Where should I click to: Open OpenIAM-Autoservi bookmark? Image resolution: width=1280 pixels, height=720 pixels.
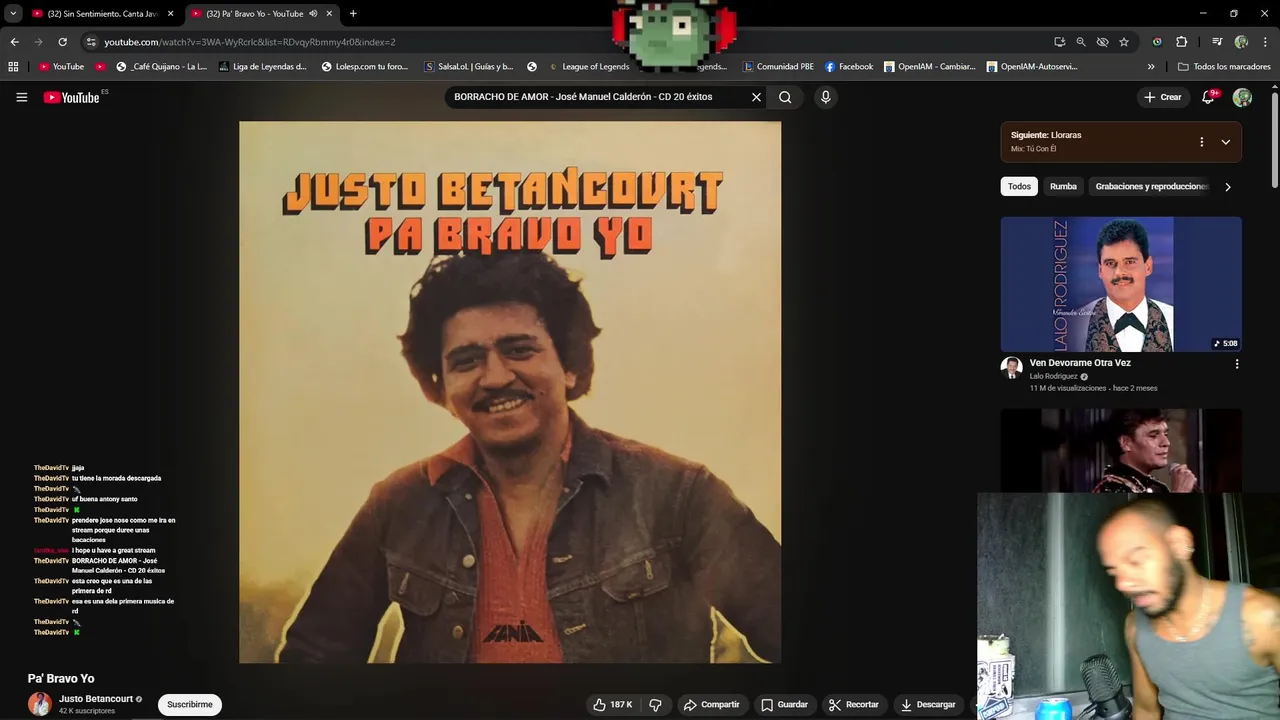coord(1032,67)
